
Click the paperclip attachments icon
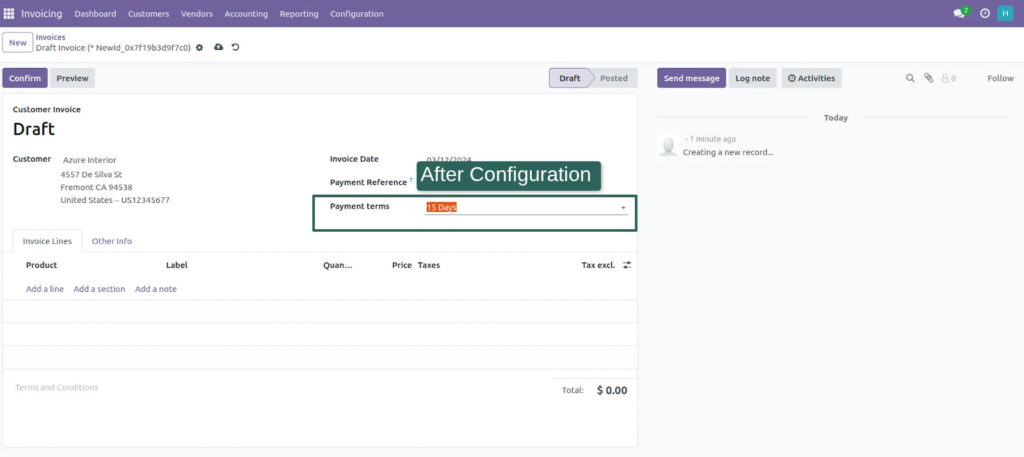[928, 78]
